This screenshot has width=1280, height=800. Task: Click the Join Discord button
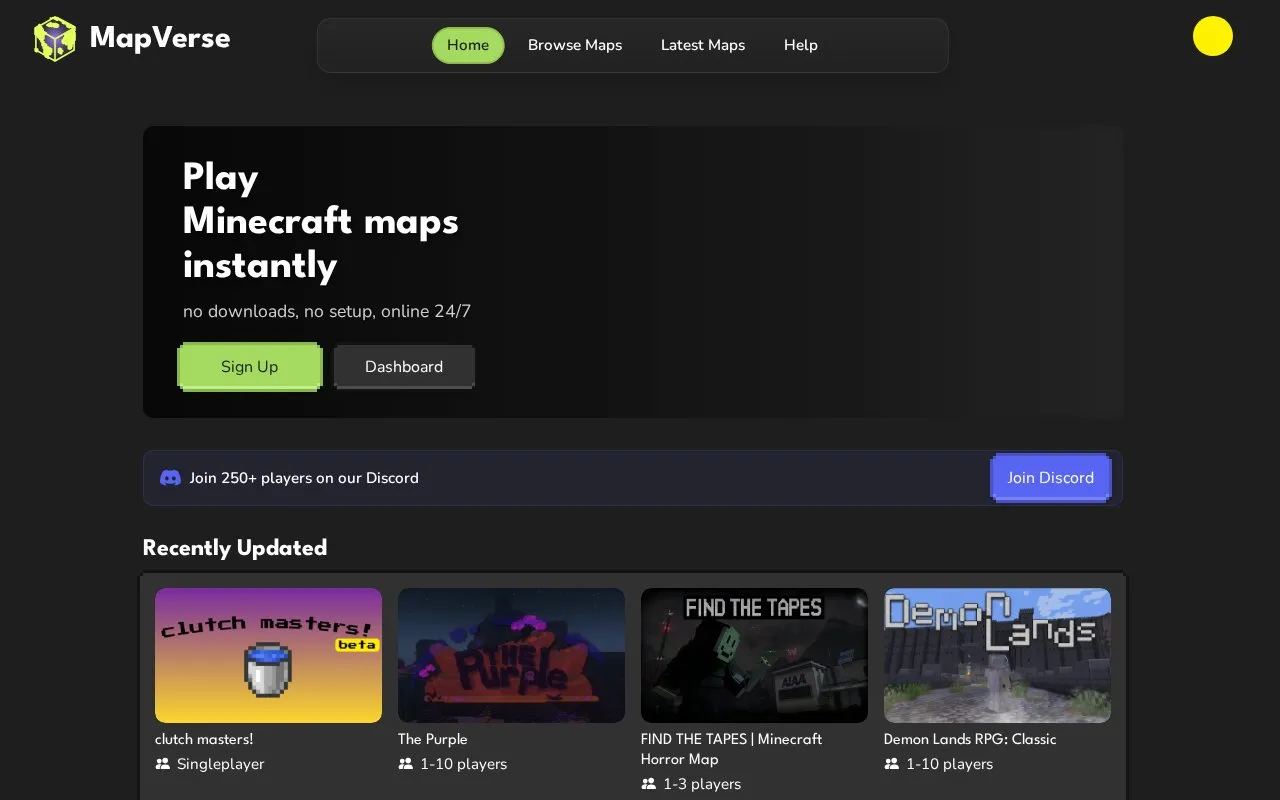[x=1051, y=478]
